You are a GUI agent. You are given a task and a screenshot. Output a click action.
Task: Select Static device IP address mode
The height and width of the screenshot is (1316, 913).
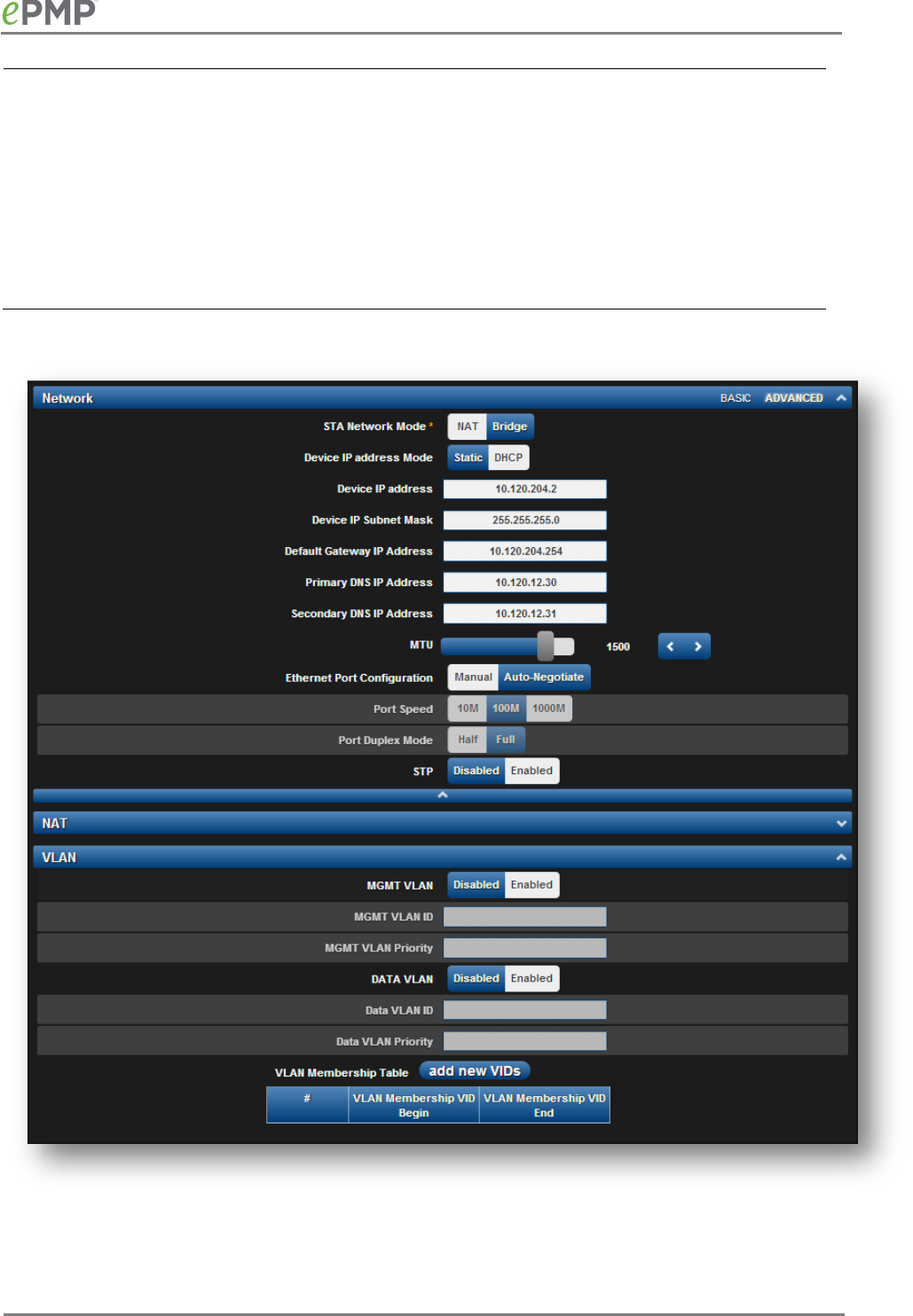point(468,458)
